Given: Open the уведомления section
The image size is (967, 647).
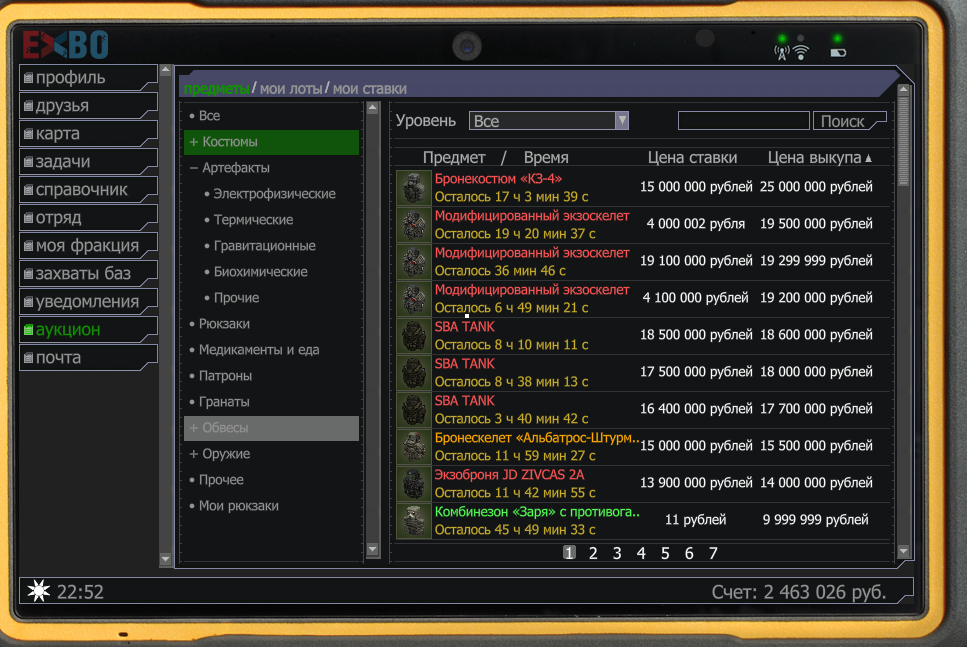Looking at the screenshot, I should pos(88,302).
